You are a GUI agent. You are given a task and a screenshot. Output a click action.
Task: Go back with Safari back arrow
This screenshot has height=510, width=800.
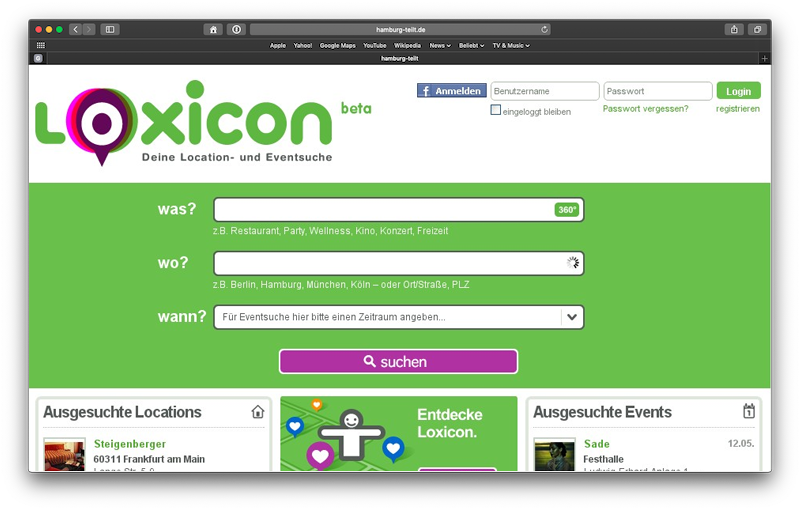tap(76, 30)
